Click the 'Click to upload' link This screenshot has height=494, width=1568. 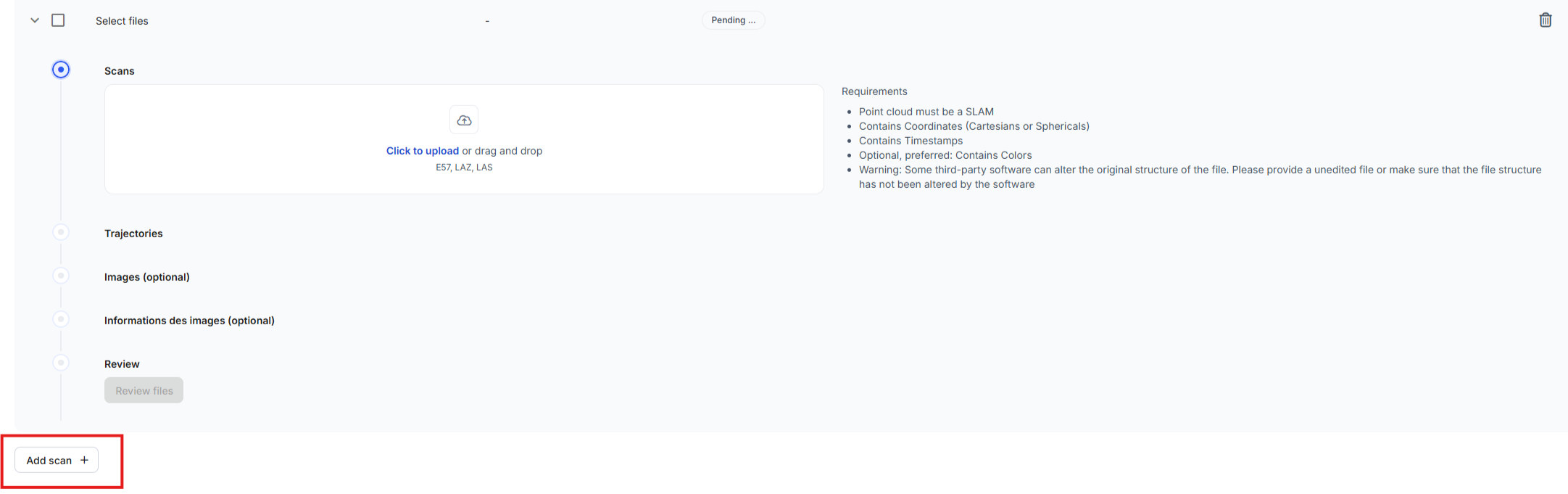[x=422, y=151]
